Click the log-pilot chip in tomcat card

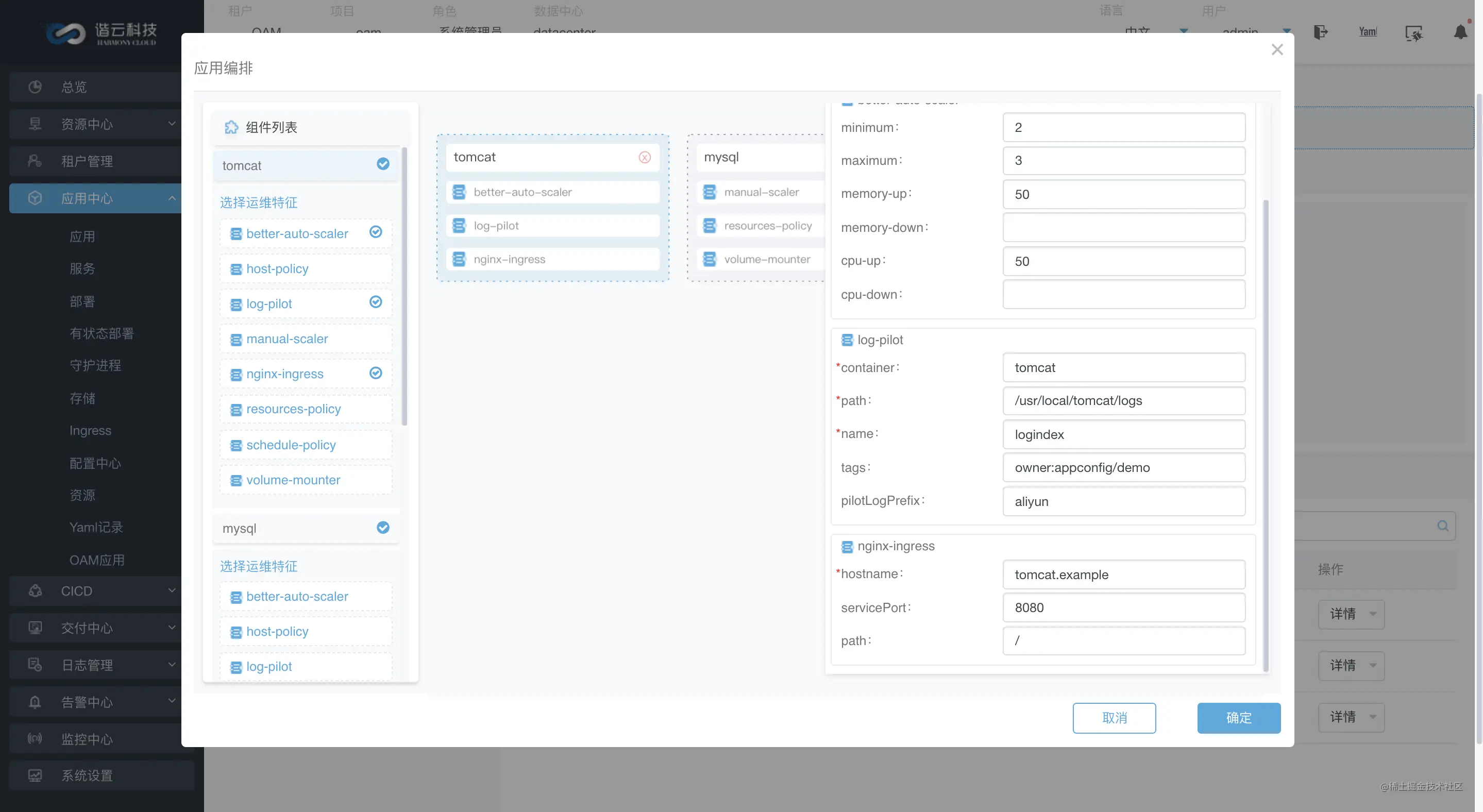click(553, 226)
